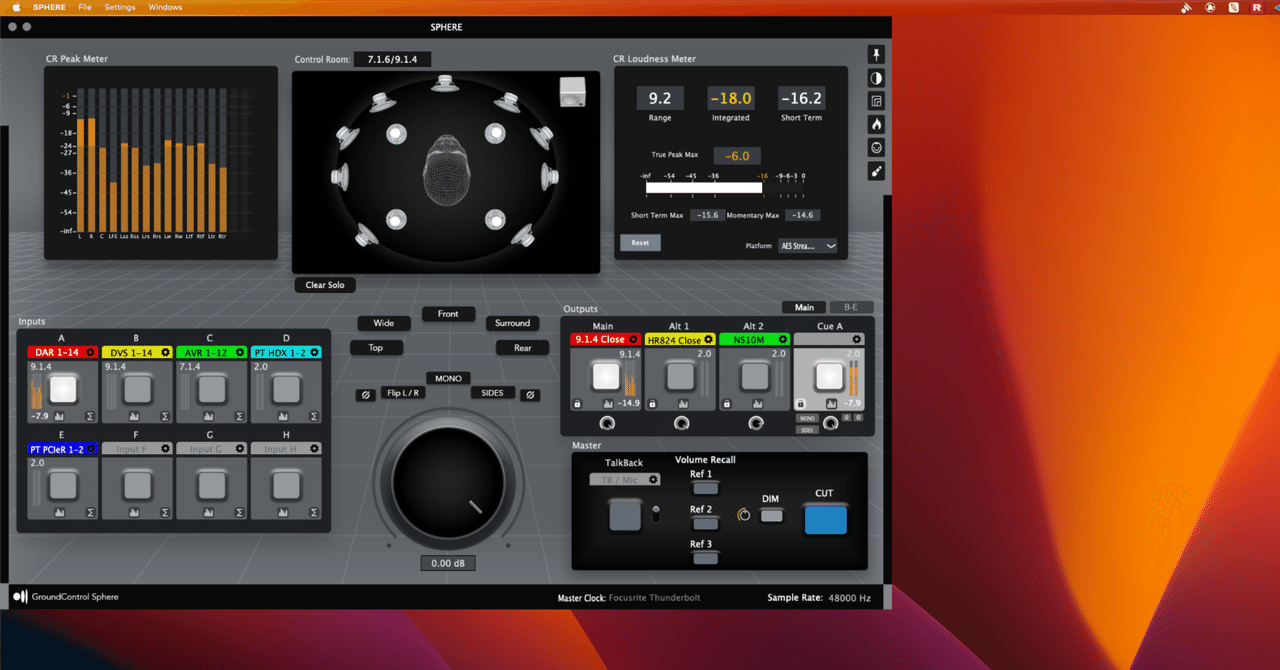1280x670 pixels.
Task: Click the meter icon on input D
Action: [283, 416]
